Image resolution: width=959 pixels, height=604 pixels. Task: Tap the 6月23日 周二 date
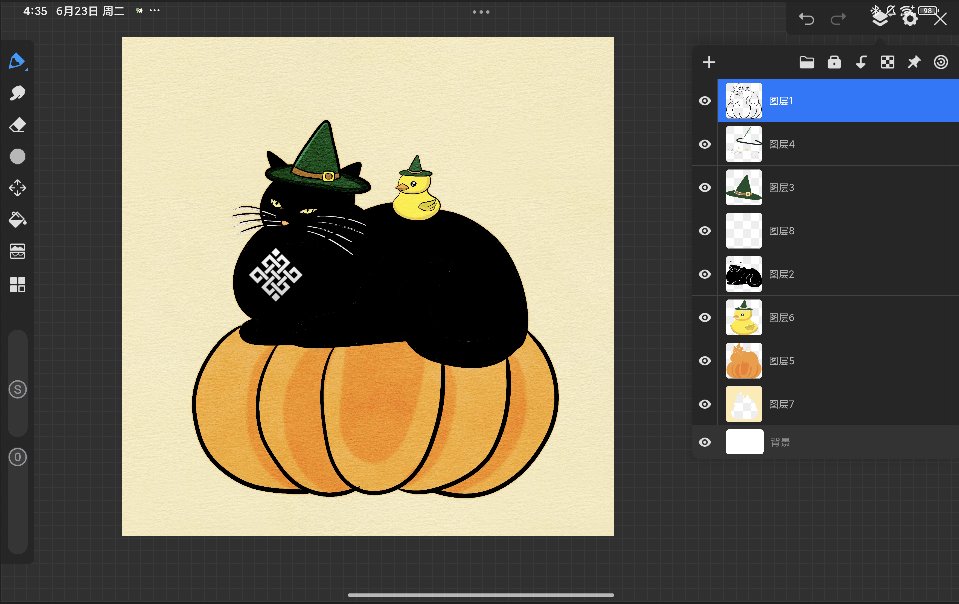90,11
